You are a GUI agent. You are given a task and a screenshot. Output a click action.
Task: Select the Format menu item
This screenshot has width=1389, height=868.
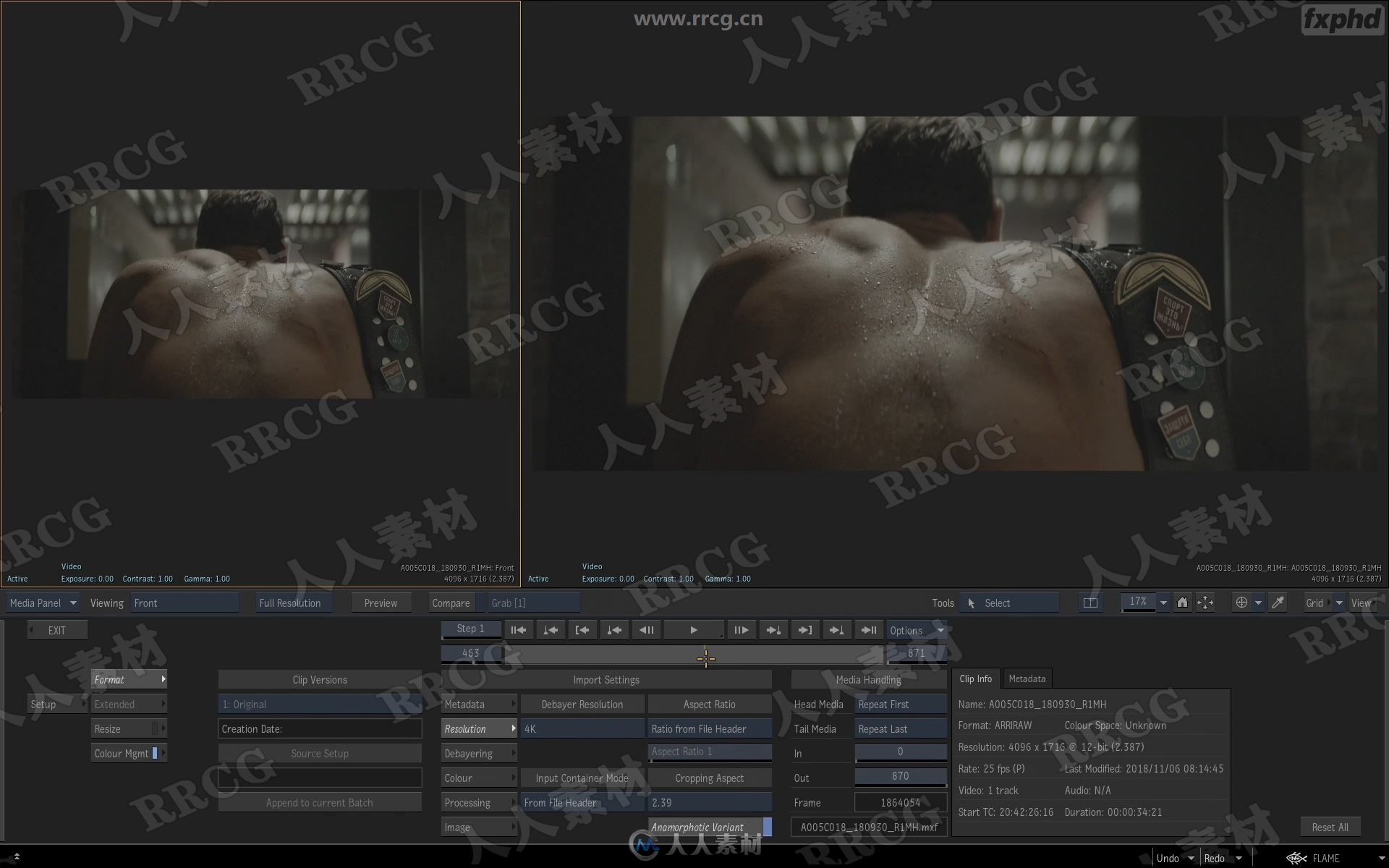tap(129, 679)
